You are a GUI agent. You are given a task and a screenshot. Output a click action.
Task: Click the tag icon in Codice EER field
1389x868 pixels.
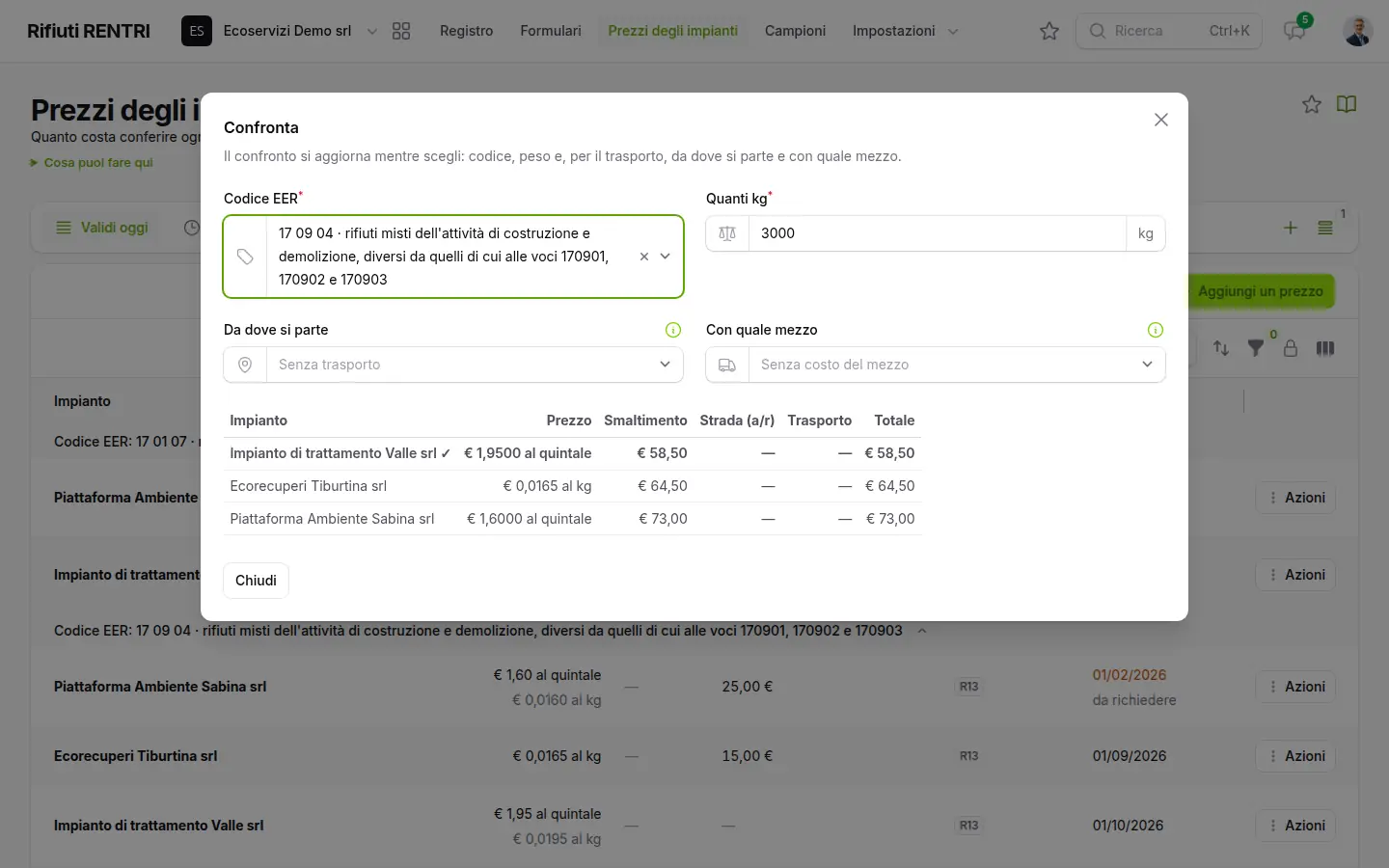(x=245, y=257)
